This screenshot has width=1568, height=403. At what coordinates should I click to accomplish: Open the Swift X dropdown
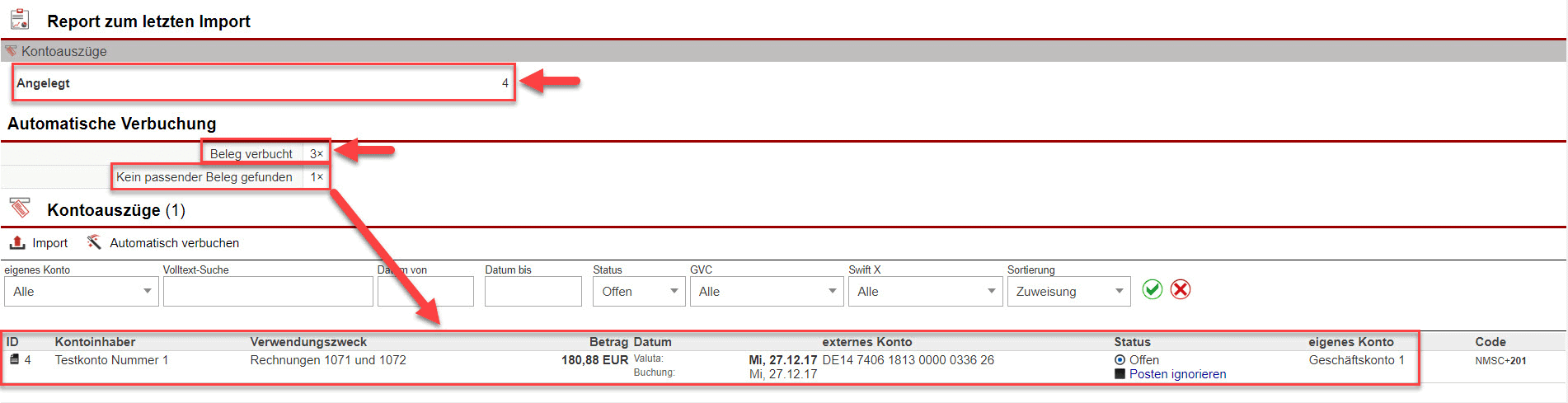click(x=925, y=292)
